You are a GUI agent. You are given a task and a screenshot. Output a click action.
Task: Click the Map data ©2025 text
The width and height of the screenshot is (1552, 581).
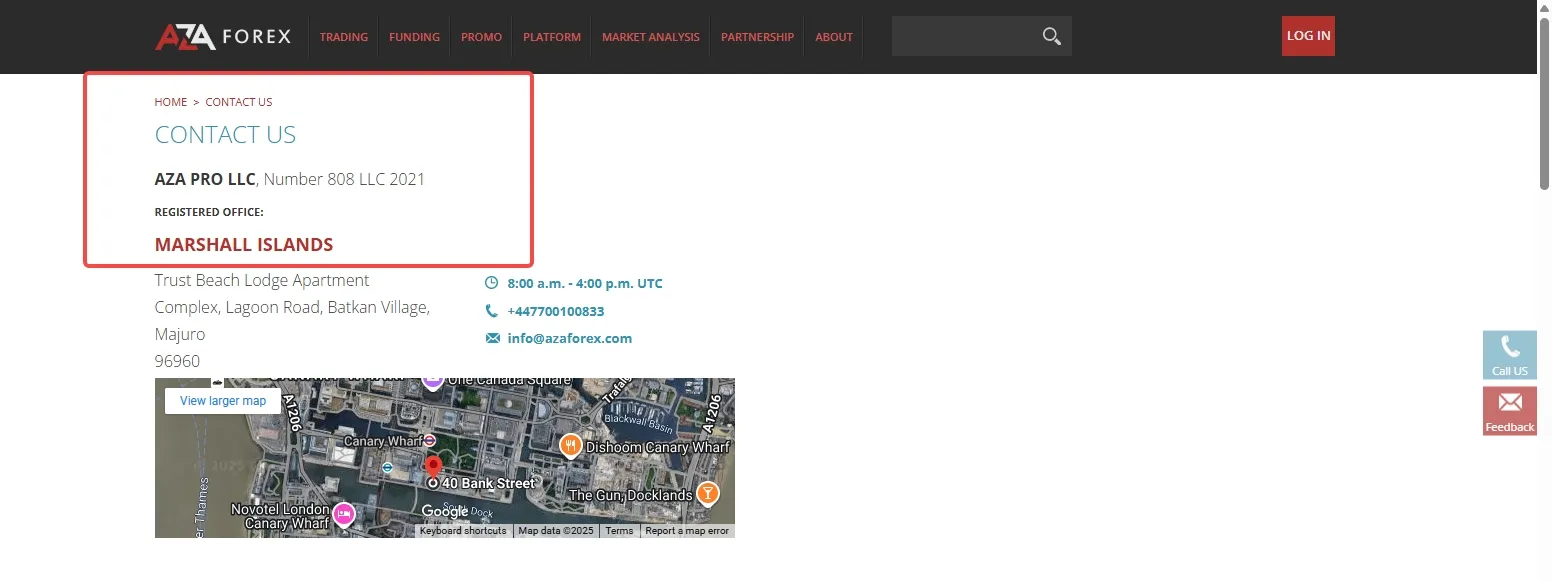[556, 531]
